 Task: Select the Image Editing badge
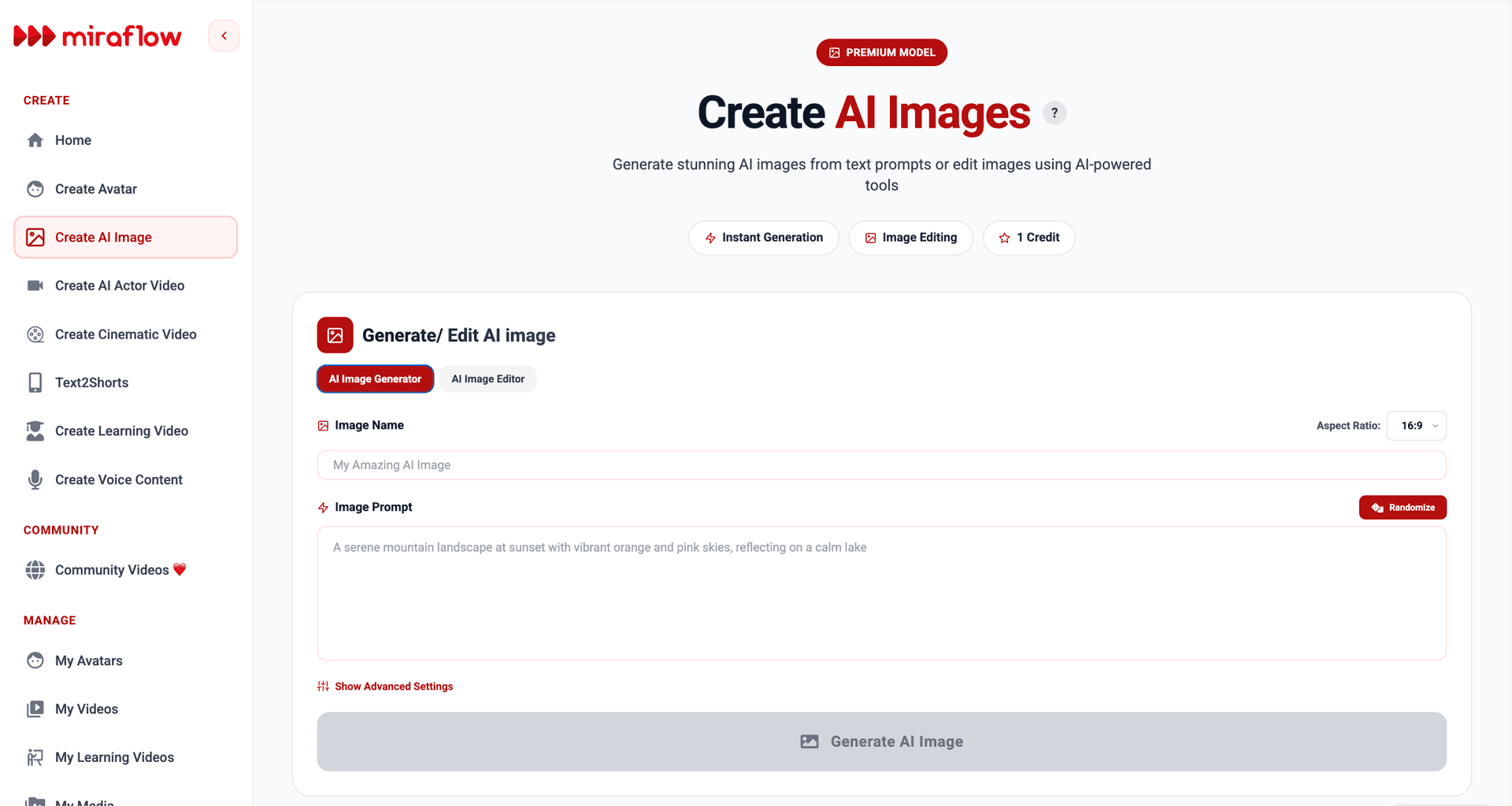coord(910,237)
